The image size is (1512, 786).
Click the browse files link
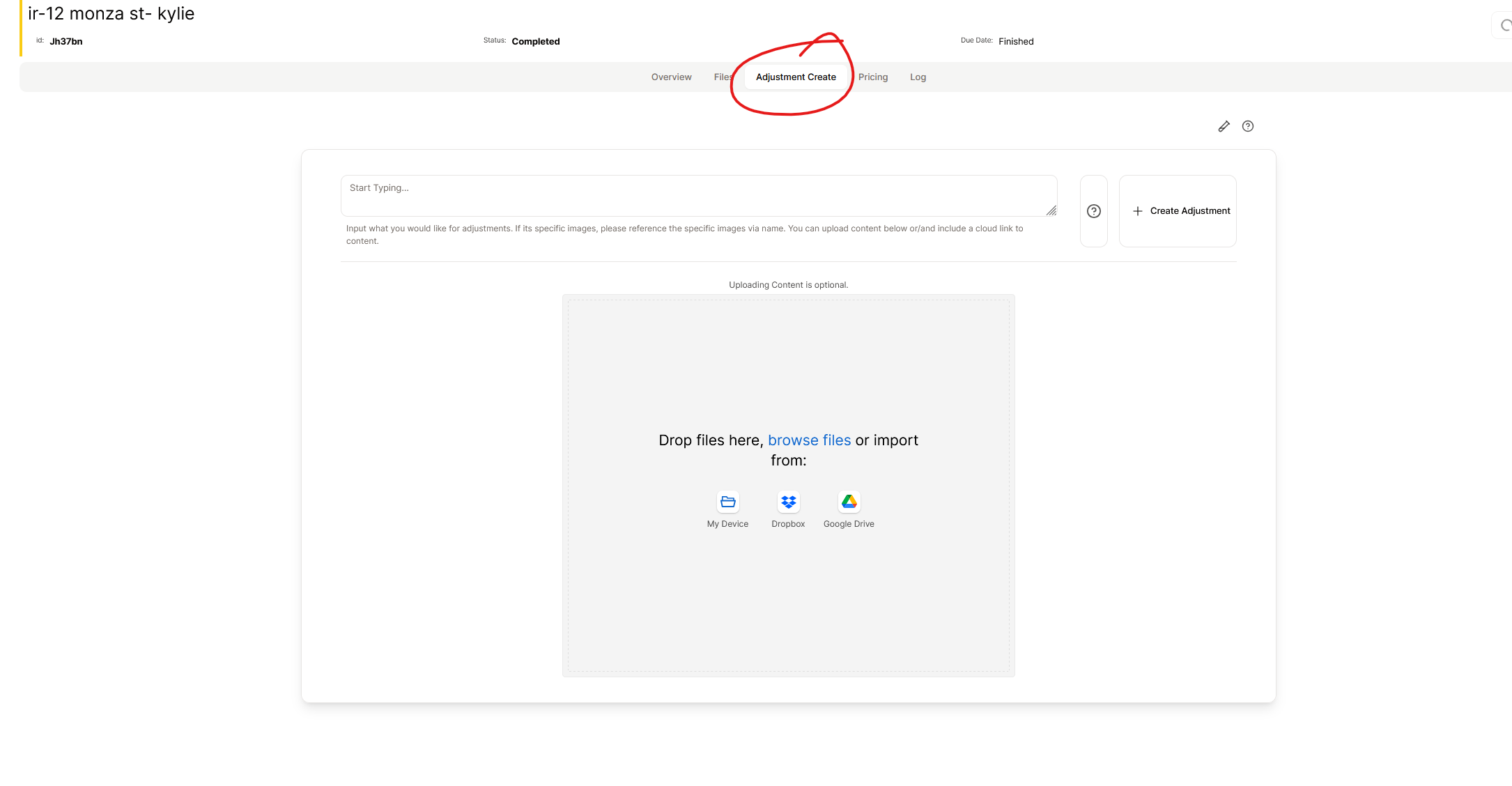pyautogui.click(x=809, y=440)
